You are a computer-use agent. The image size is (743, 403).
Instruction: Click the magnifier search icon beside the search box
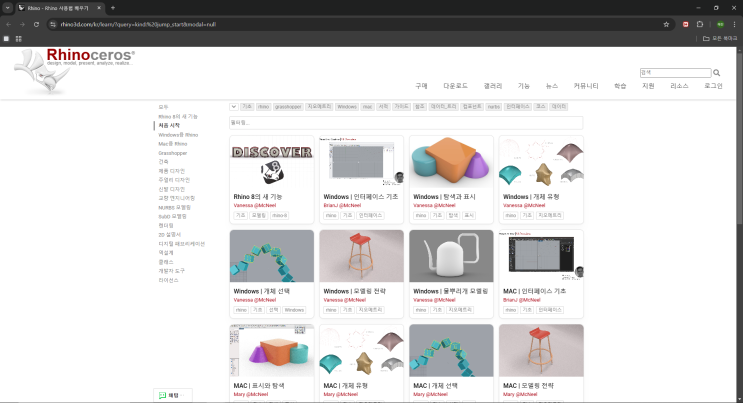coord(716,73)
